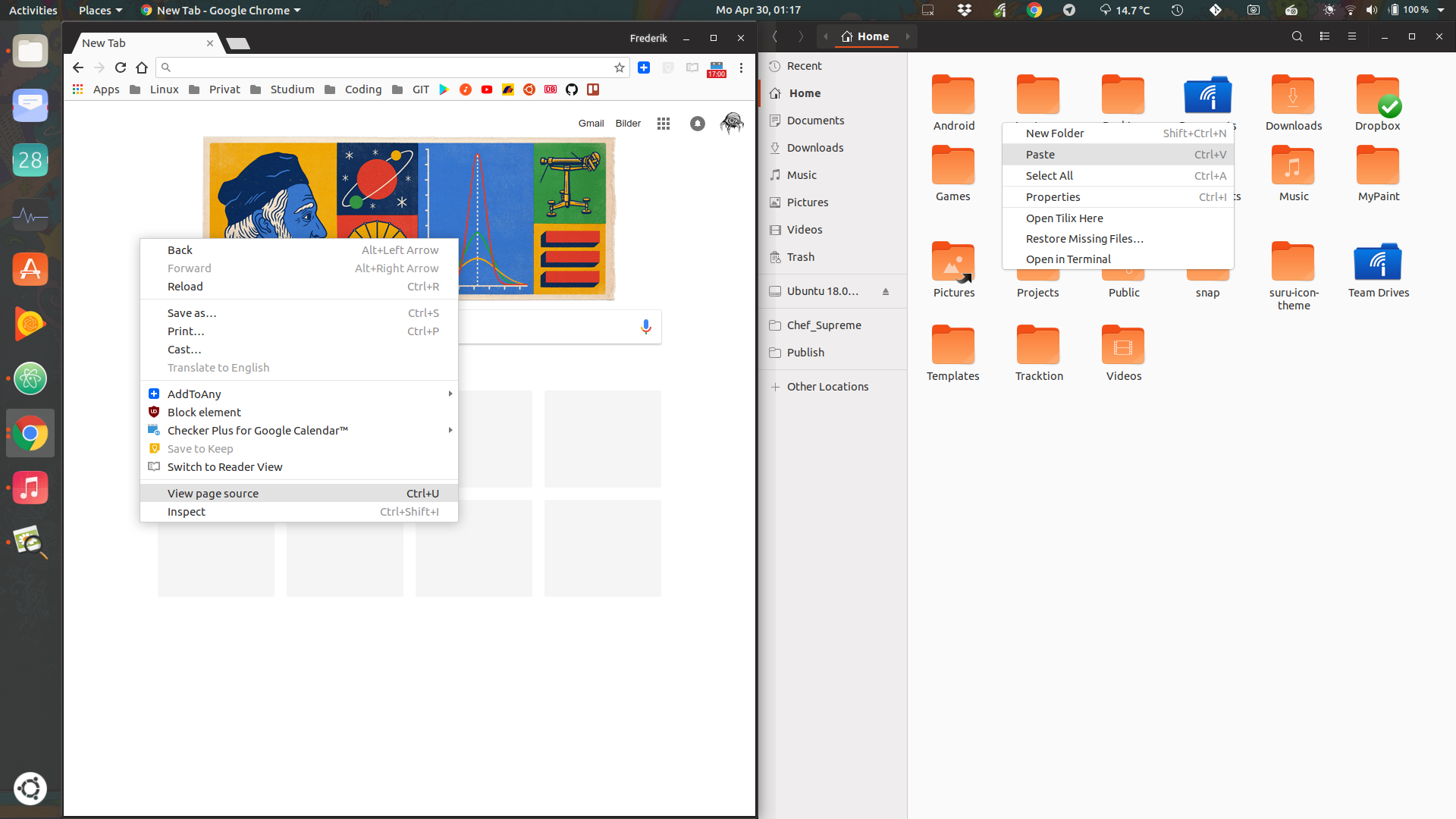Click the volume indicator in the system tray
Image resolution: width=1456 pixels, height=819 pixels.
(1371, 10)
